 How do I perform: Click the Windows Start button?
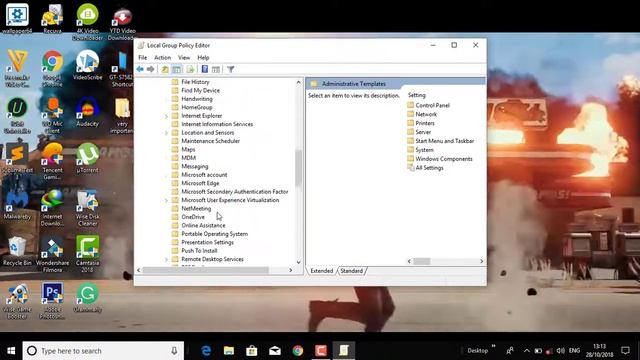[11, 351]
